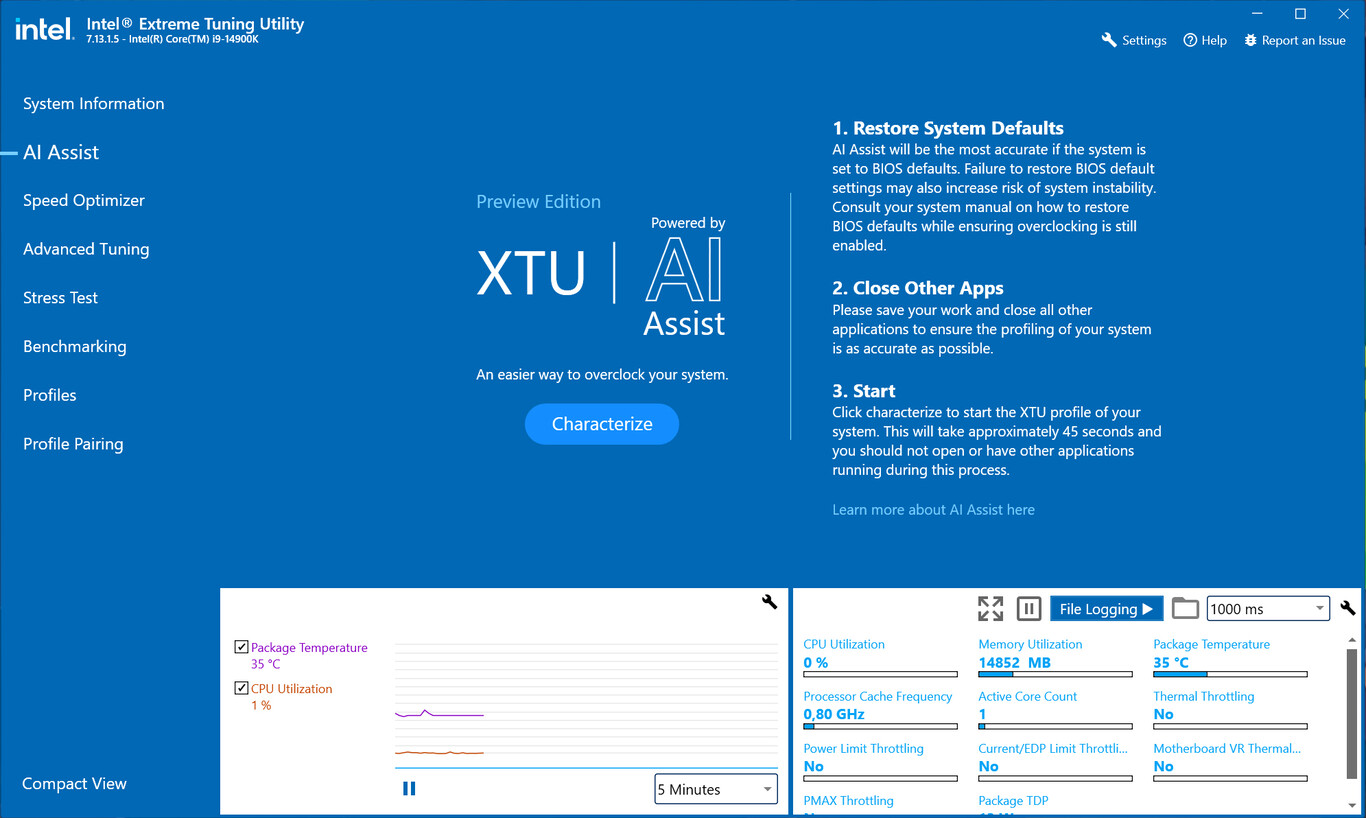Pause the system monitor readings
1366x818 pixels.
click(1028, 608)
